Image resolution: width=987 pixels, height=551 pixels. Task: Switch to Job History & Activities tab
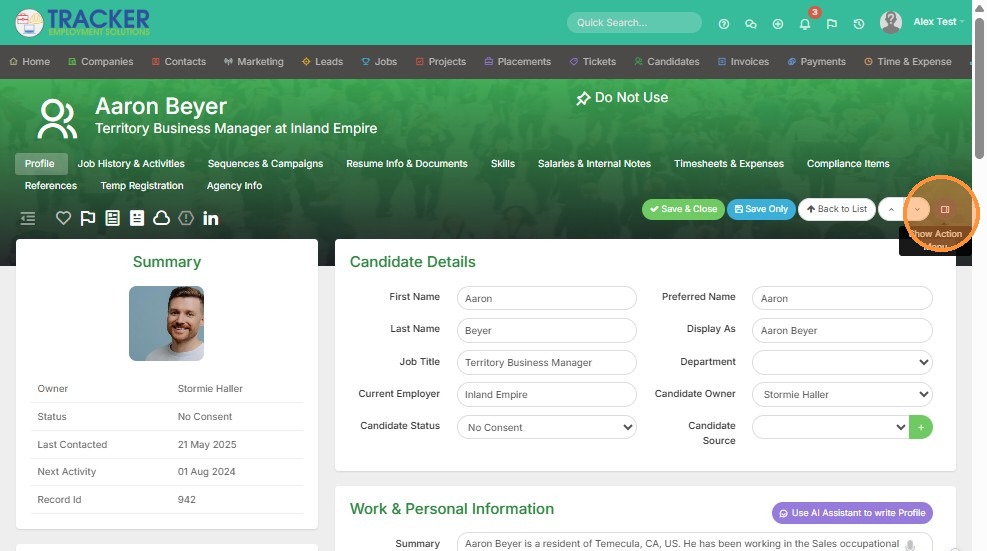coord(131,164)
